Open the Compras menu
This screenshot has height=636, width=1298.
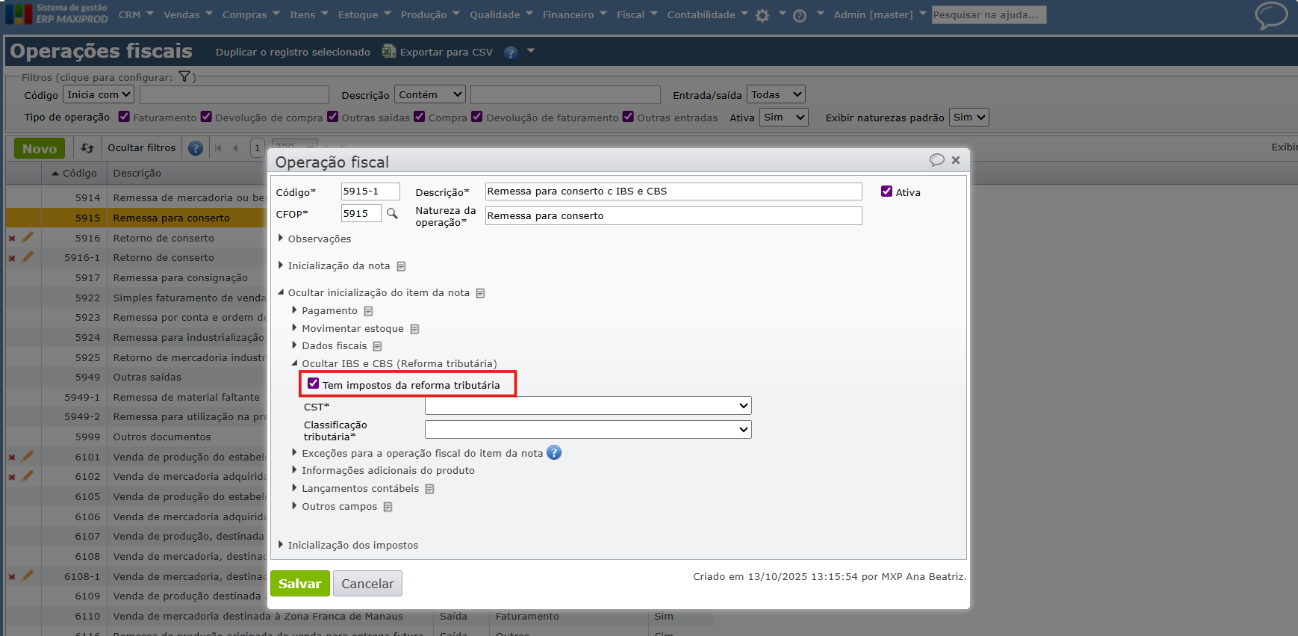(x=251, y=15)
